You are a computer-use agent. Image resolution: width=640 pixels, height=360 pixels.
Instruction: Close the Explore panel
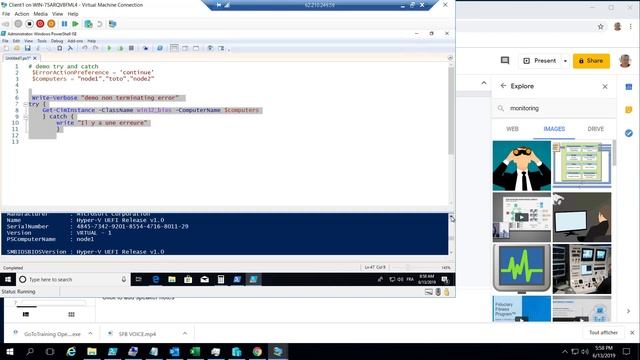[605, 86]
